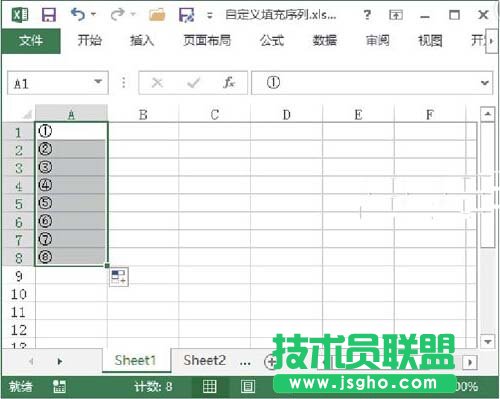The width and height of the screenshot is (500, 399).
Task: Select row 12 header
Action: click(18, 330)
